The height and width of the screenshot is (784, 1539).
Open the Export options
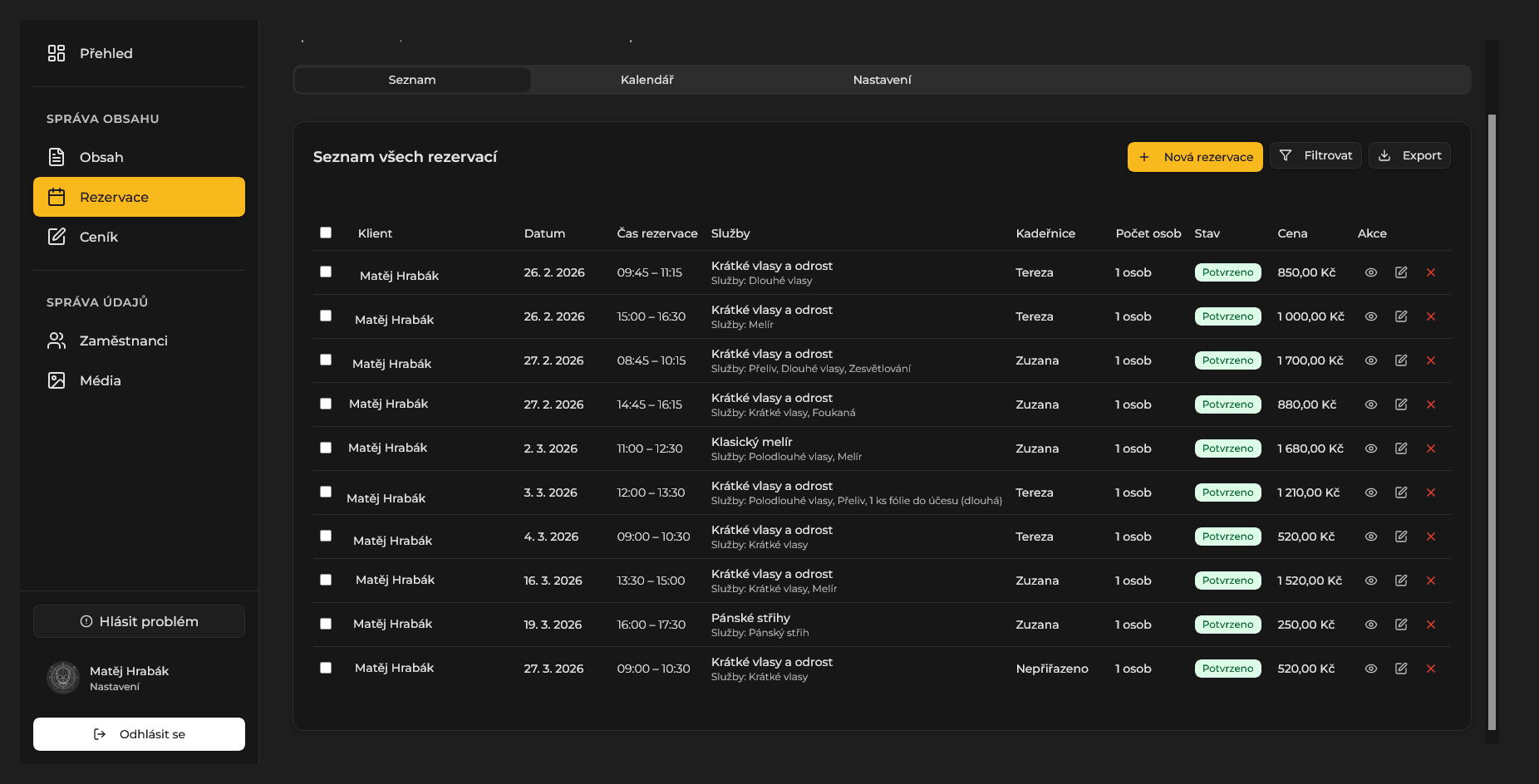point(1409,155)
